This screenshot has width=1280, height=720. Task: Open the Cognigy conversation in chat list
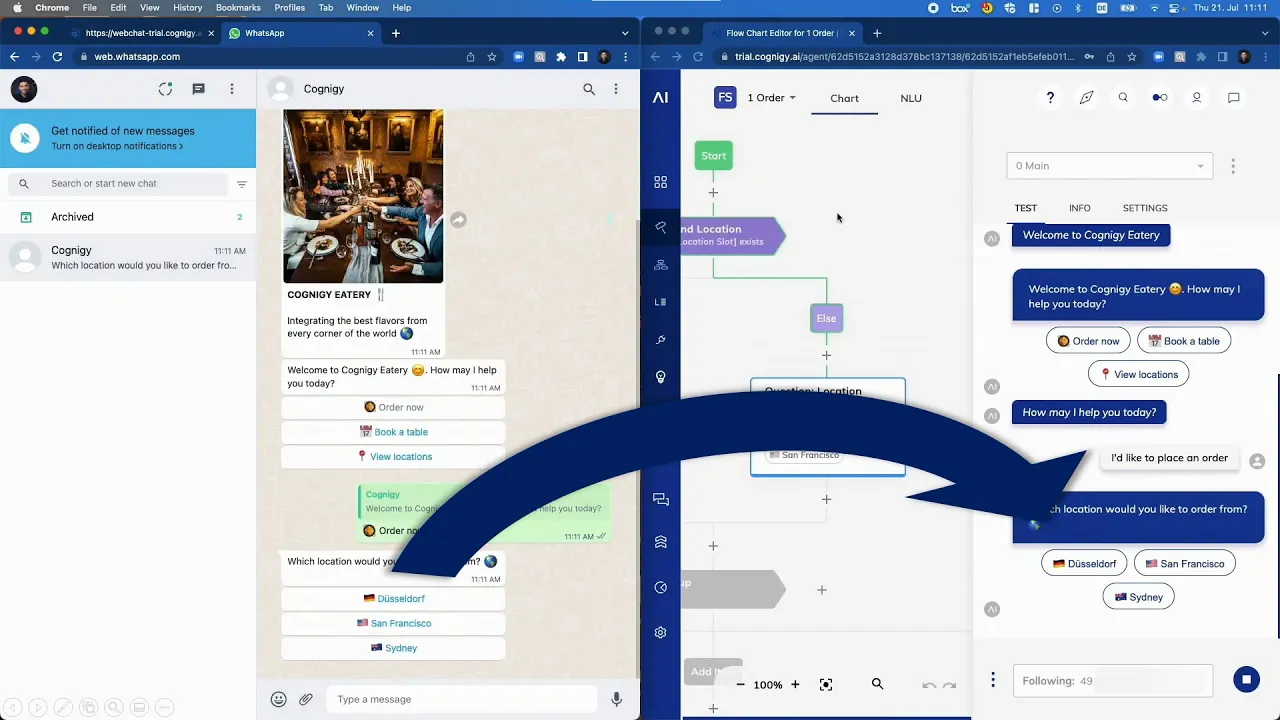click(128, 258)
